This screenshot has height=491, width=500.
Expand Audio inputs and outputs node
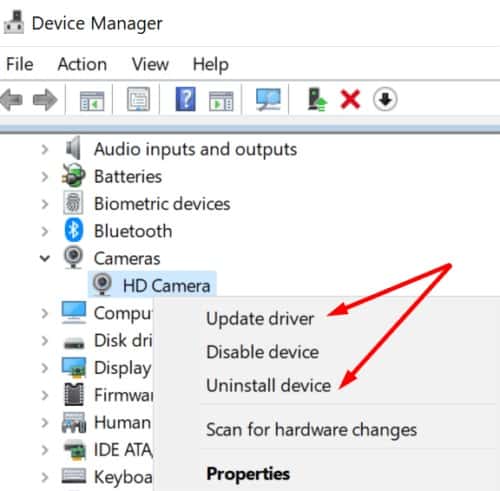(45, 149)
